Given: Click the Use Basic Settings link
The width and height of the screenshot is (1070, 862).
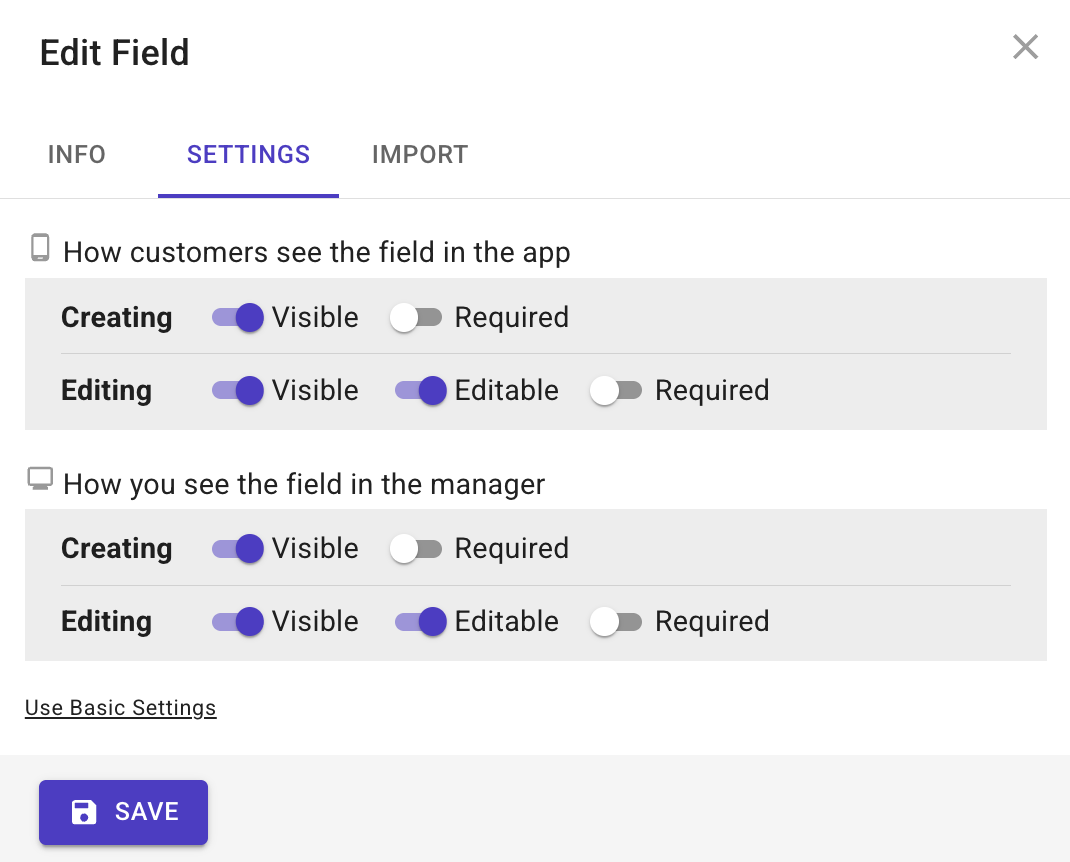Looking at the screenshot, I should tap(121, 708).
